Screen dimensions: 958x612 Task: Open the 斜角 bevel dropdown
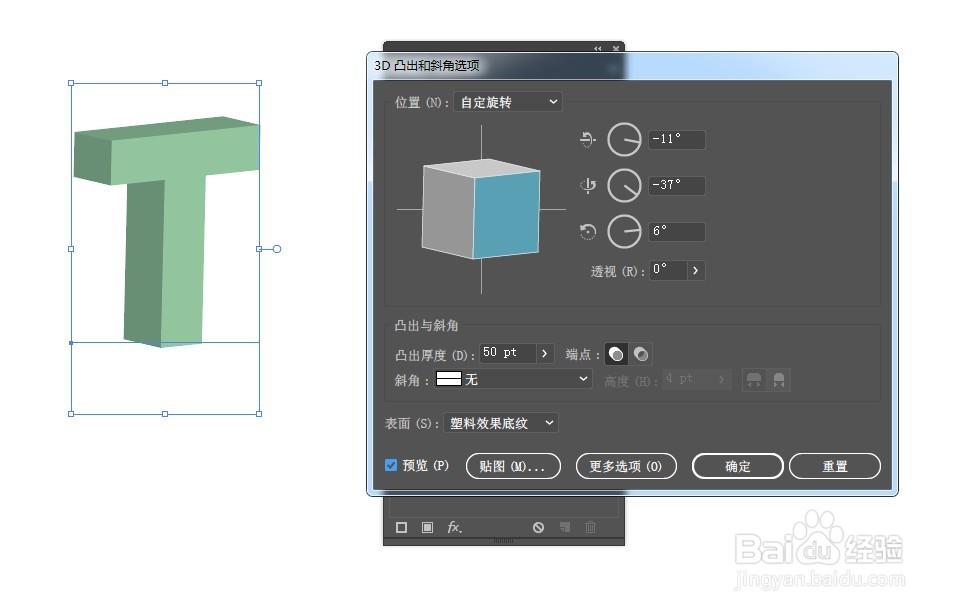point(513,379)
